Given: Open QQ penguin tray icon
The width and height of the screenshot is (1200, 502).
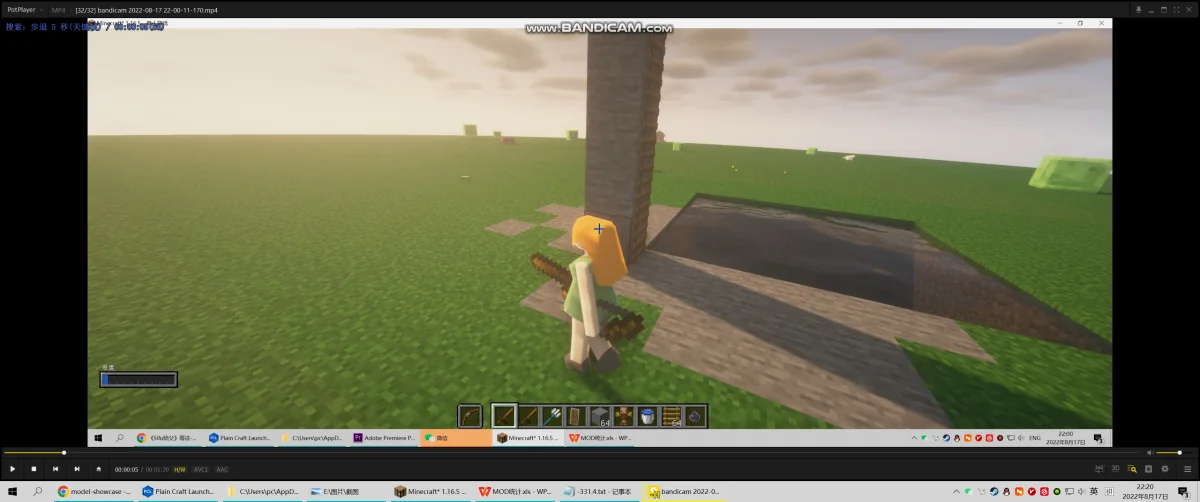Looking at the screenshot, I should click(x=1007, y=491).
